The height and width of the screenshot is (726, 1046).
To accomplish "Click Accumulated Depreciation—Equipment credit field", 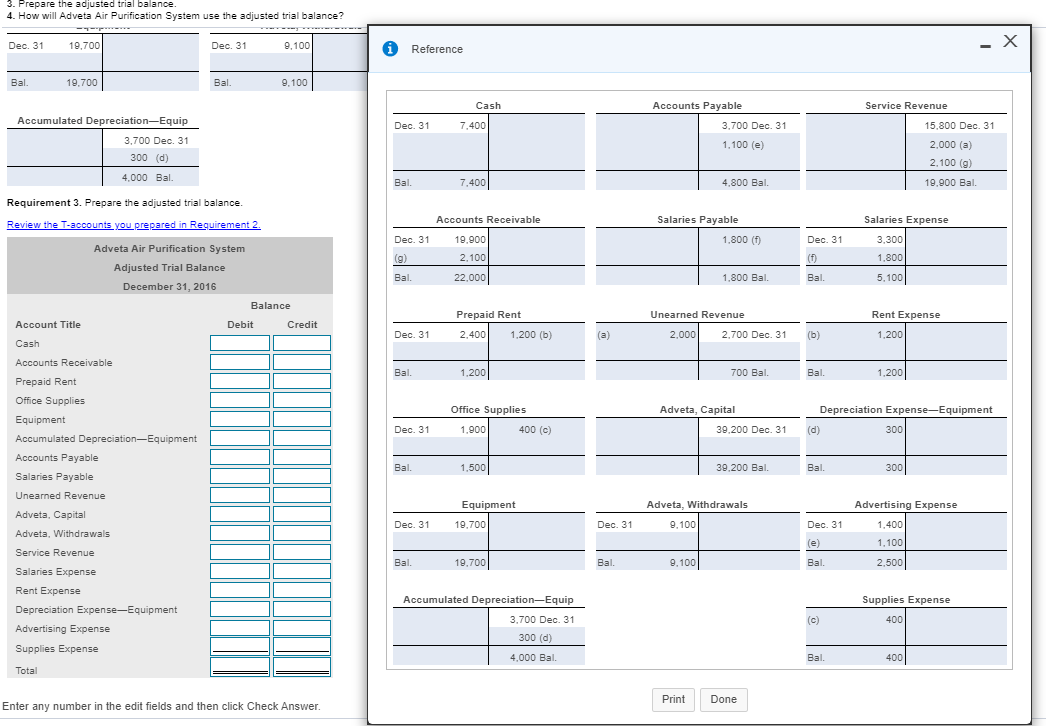I will click(302, 438).
